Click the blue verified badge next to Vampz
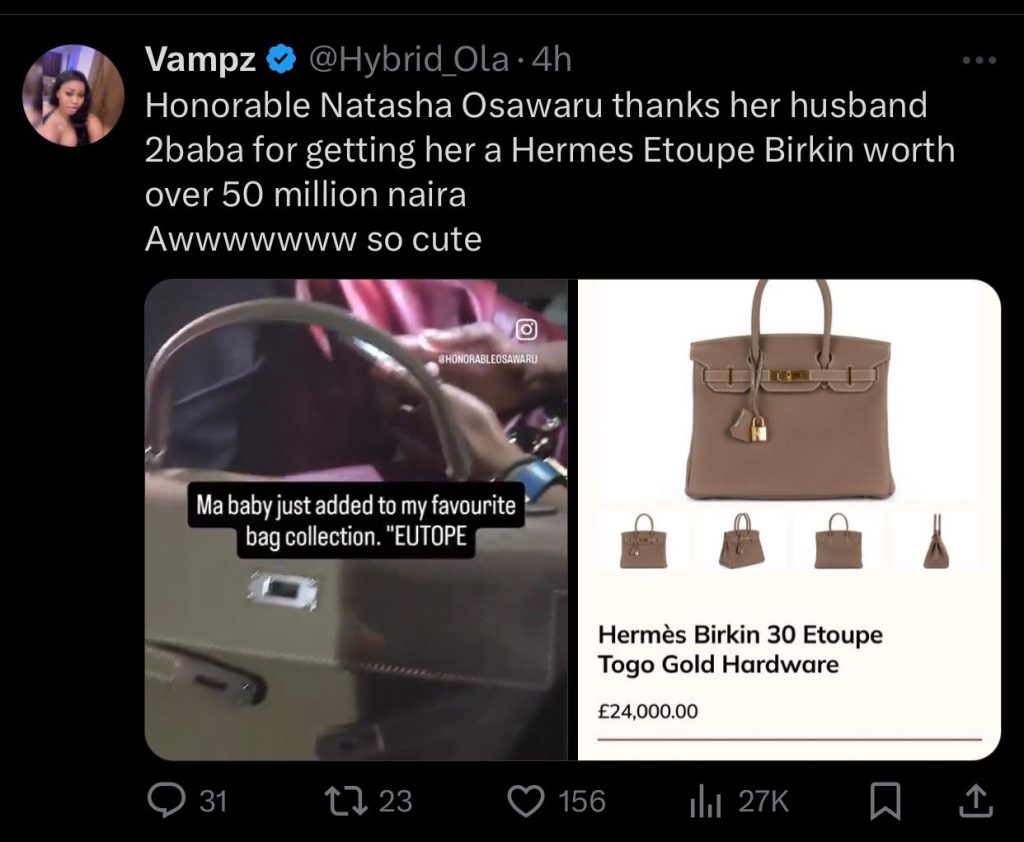The image size is (1024, 842). [282, 60]
